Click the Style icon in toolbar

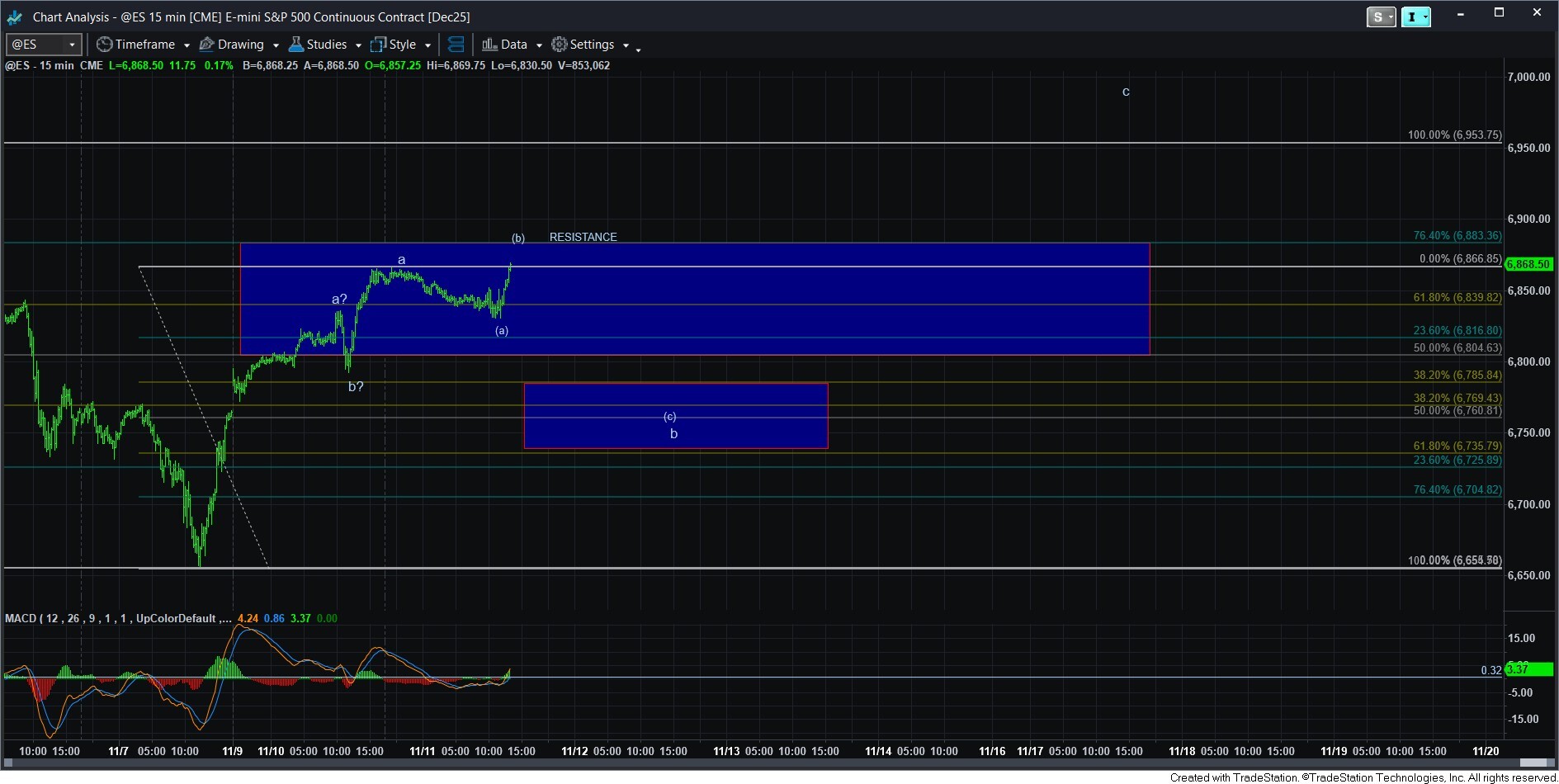point(379,45)
